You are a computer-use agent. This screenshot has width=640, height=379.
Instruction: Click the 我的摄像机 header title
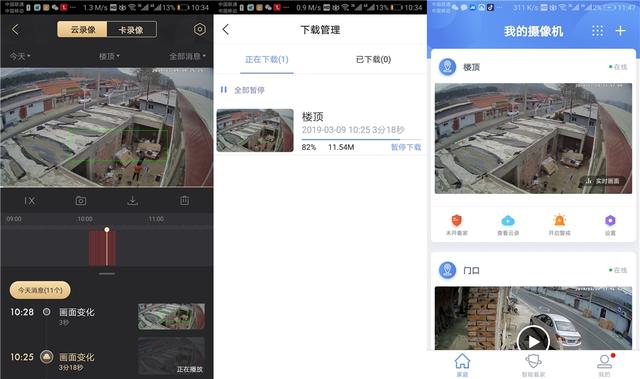(533, 31)
